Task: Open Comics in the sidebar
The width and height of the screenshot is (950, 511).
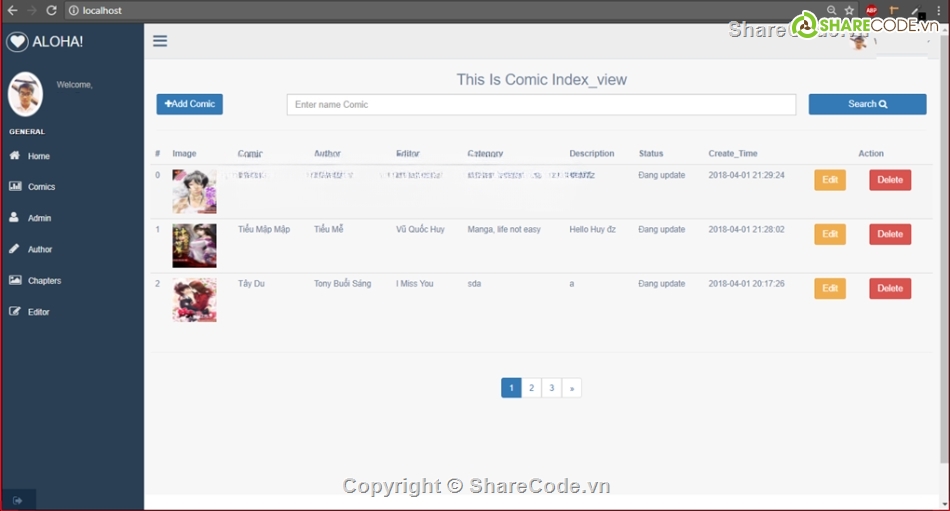Action: pos(41,187)
